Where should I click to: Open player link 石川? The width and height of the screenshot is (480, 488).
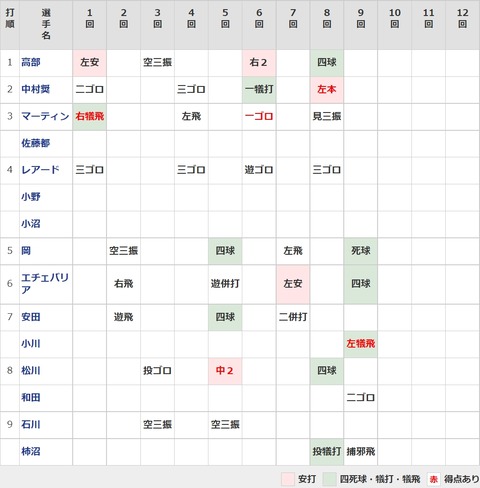pos(31,424)
